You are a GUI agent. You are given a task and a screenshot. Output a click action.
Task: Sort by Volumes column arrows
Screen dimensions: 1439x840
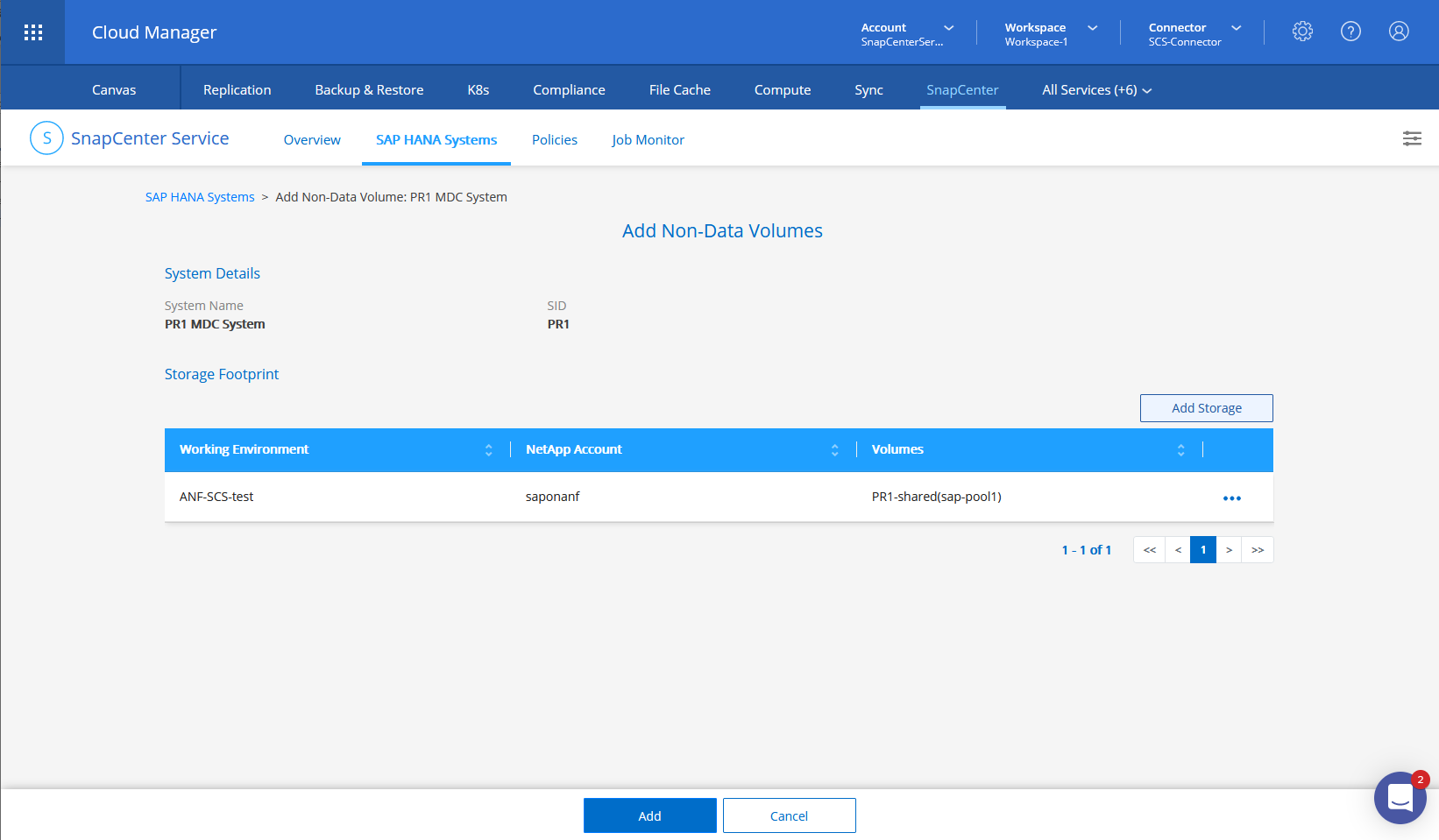(1181, 450)
